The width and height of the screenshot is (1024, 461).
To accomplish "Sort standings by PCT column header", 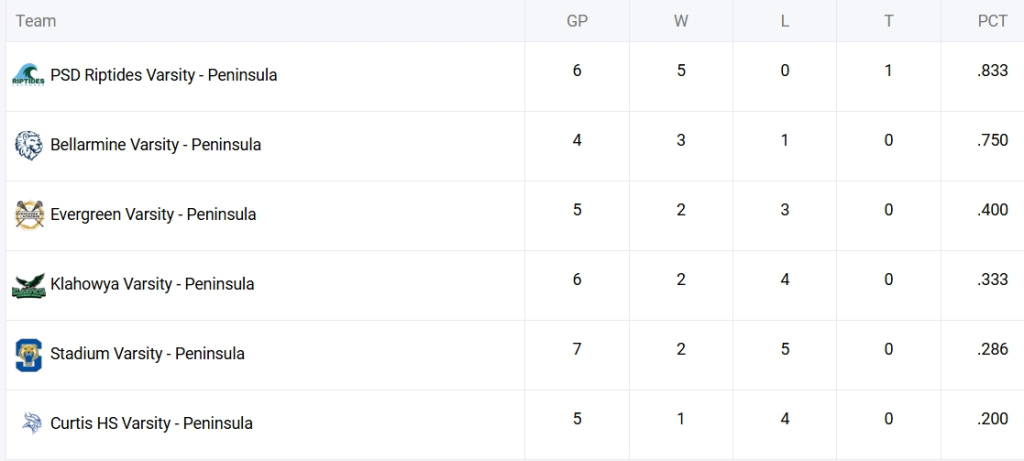I will point(992,21).
